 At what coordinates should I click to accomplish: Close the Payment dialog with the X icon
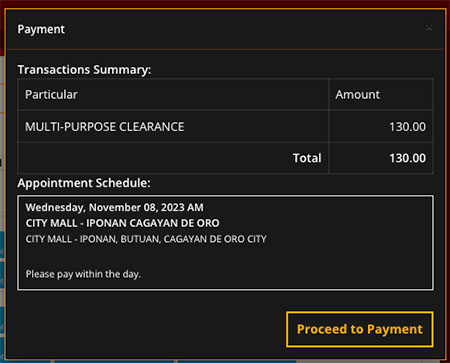(429, 28)
